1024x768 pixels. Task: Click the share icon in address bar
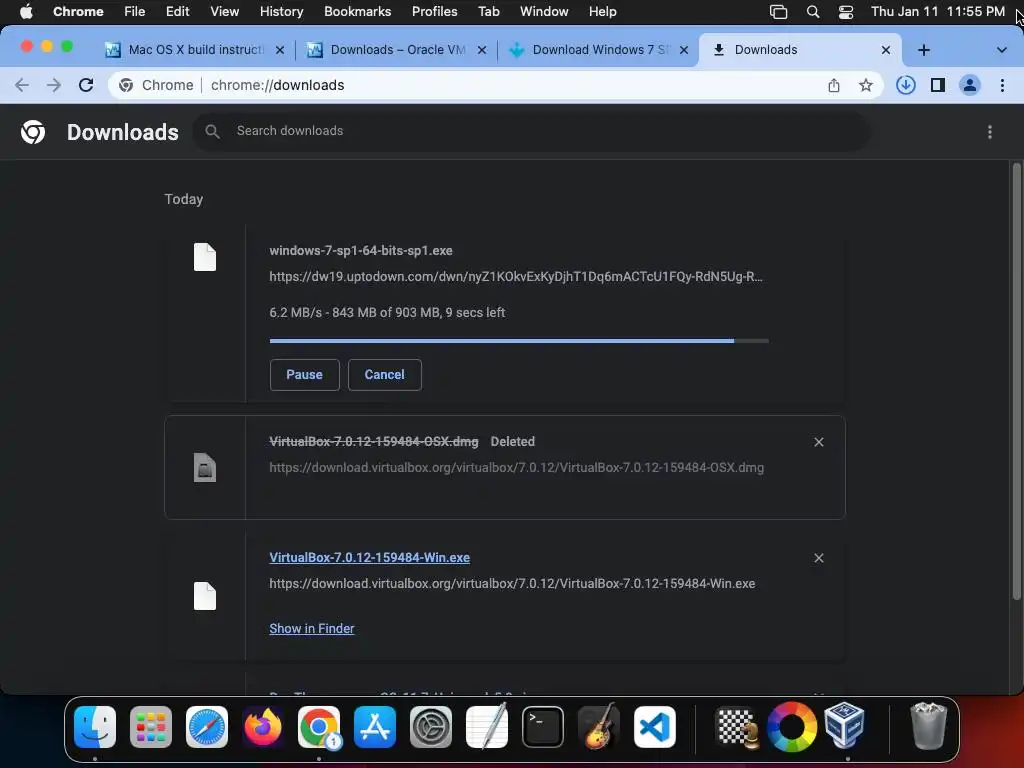(x=834, y=86)
